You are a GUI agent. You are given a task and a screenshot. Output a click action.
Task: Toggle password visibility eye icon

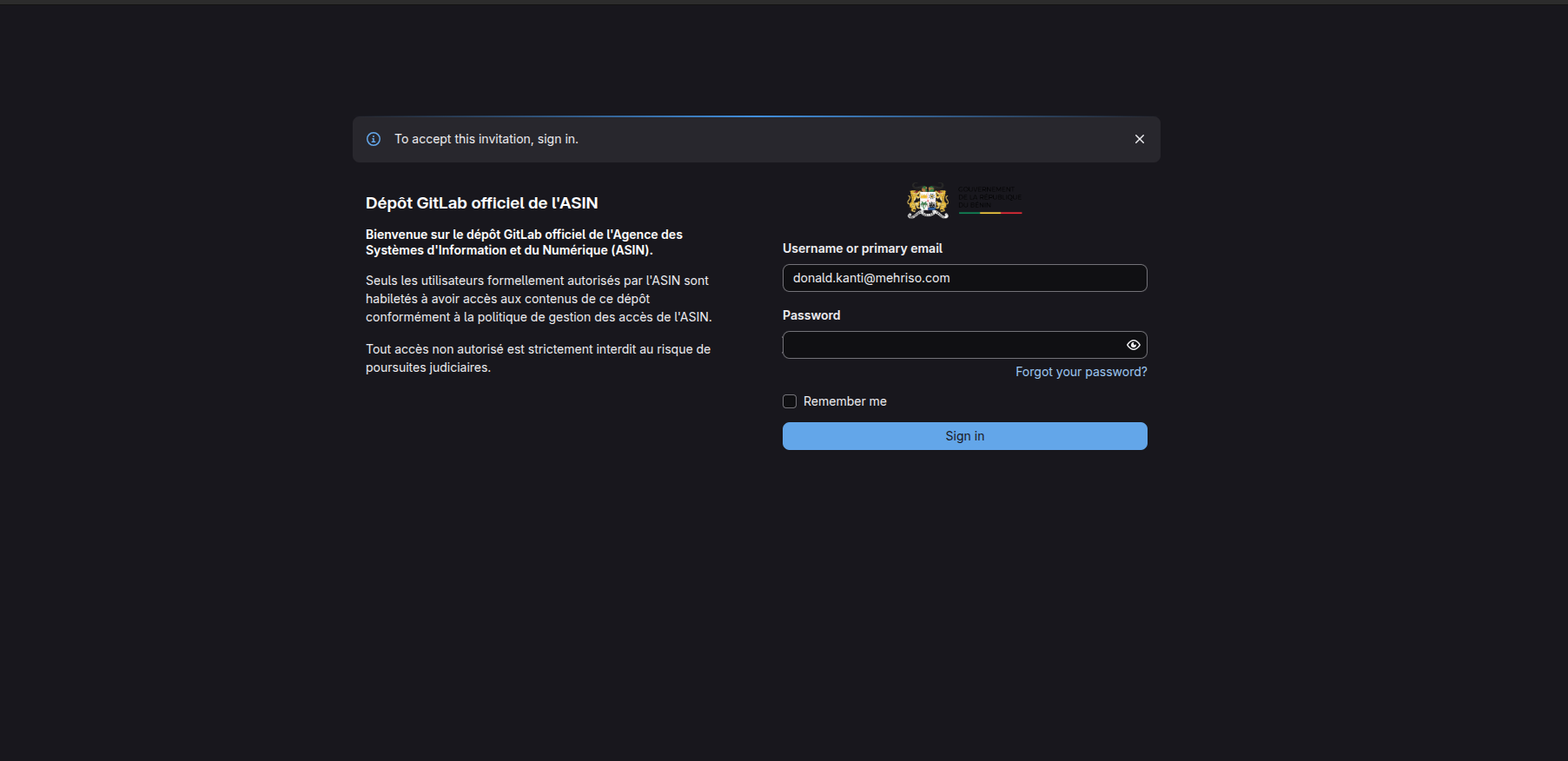point(1133,345)
